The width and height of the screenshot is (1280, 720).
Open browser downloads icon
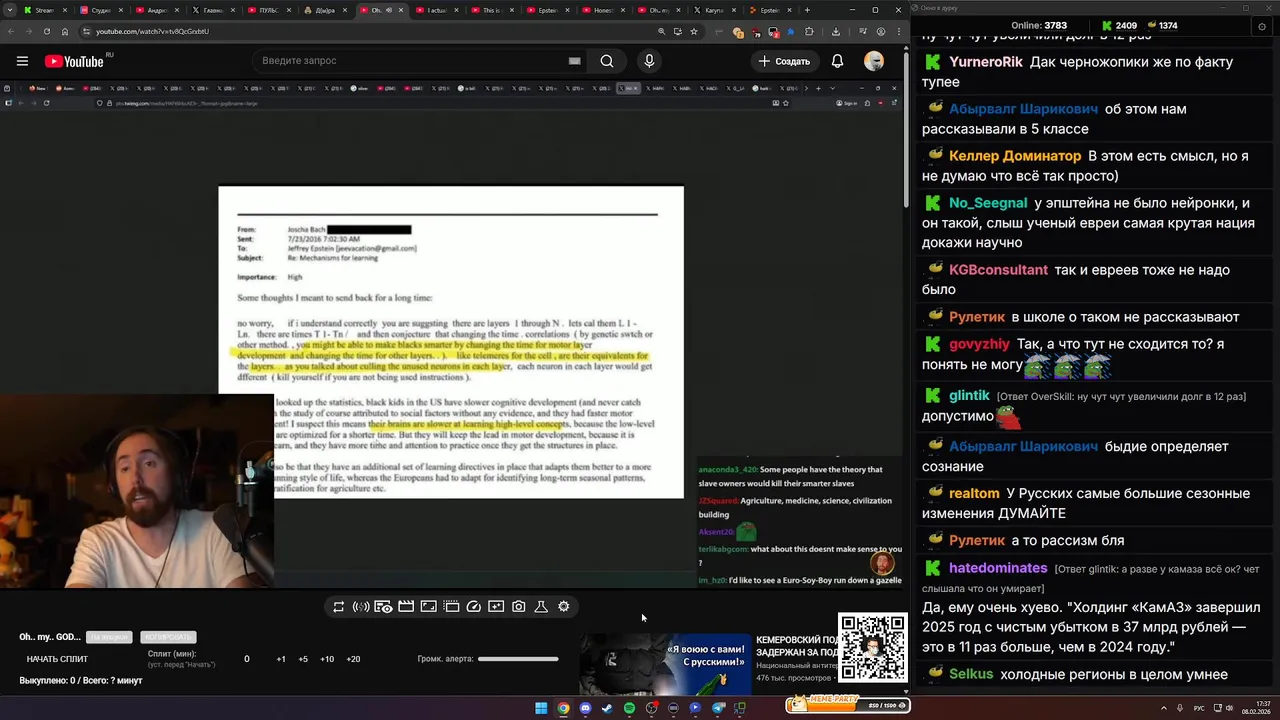pos(836,31)
